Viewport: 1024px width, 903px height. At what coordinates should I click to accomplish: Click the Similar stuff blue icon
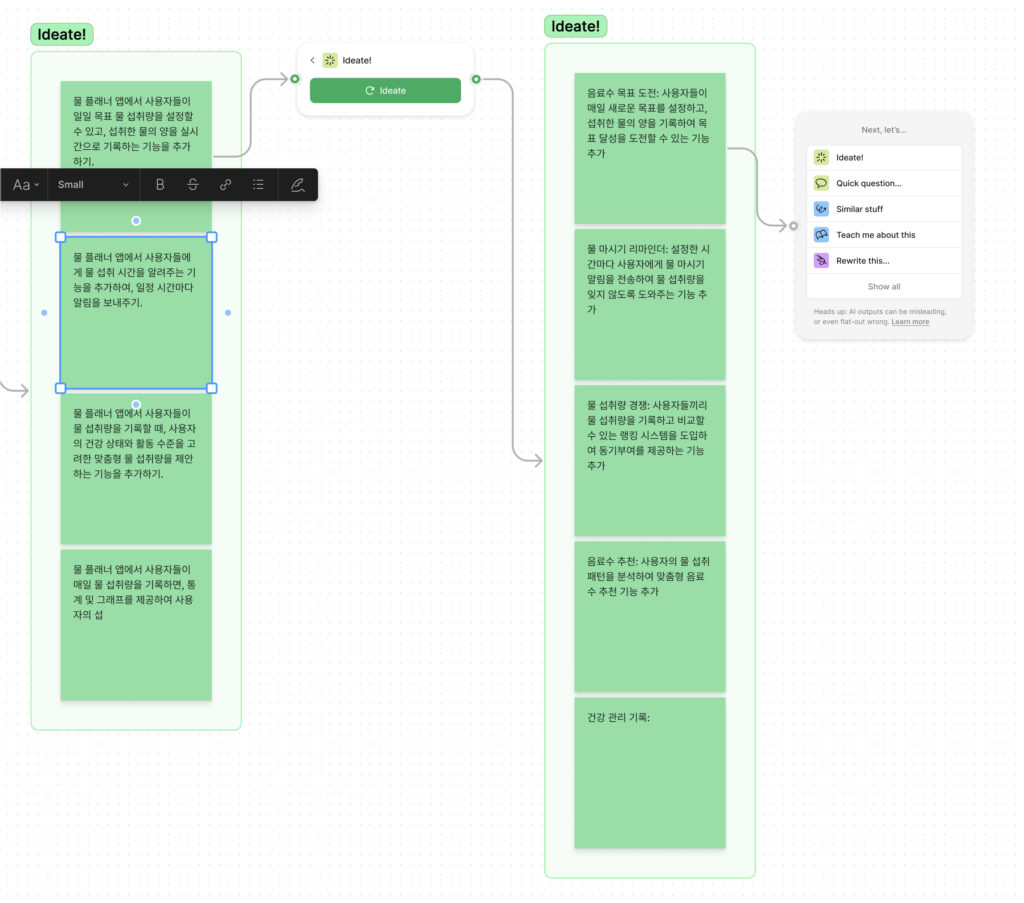coord(822,209)
